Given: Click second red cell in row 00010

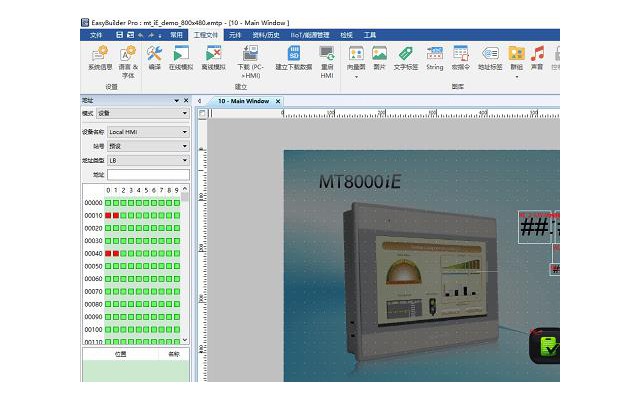Looking at the screenshot, I should click(116, 215).
